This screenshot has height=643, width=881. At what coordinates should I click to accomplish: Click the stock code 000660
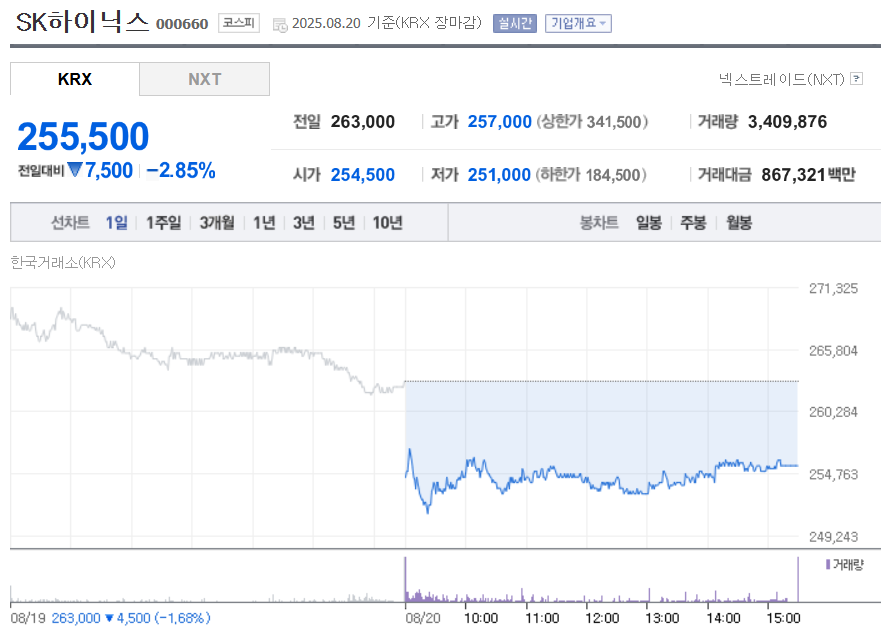click(x=182, y=24)
